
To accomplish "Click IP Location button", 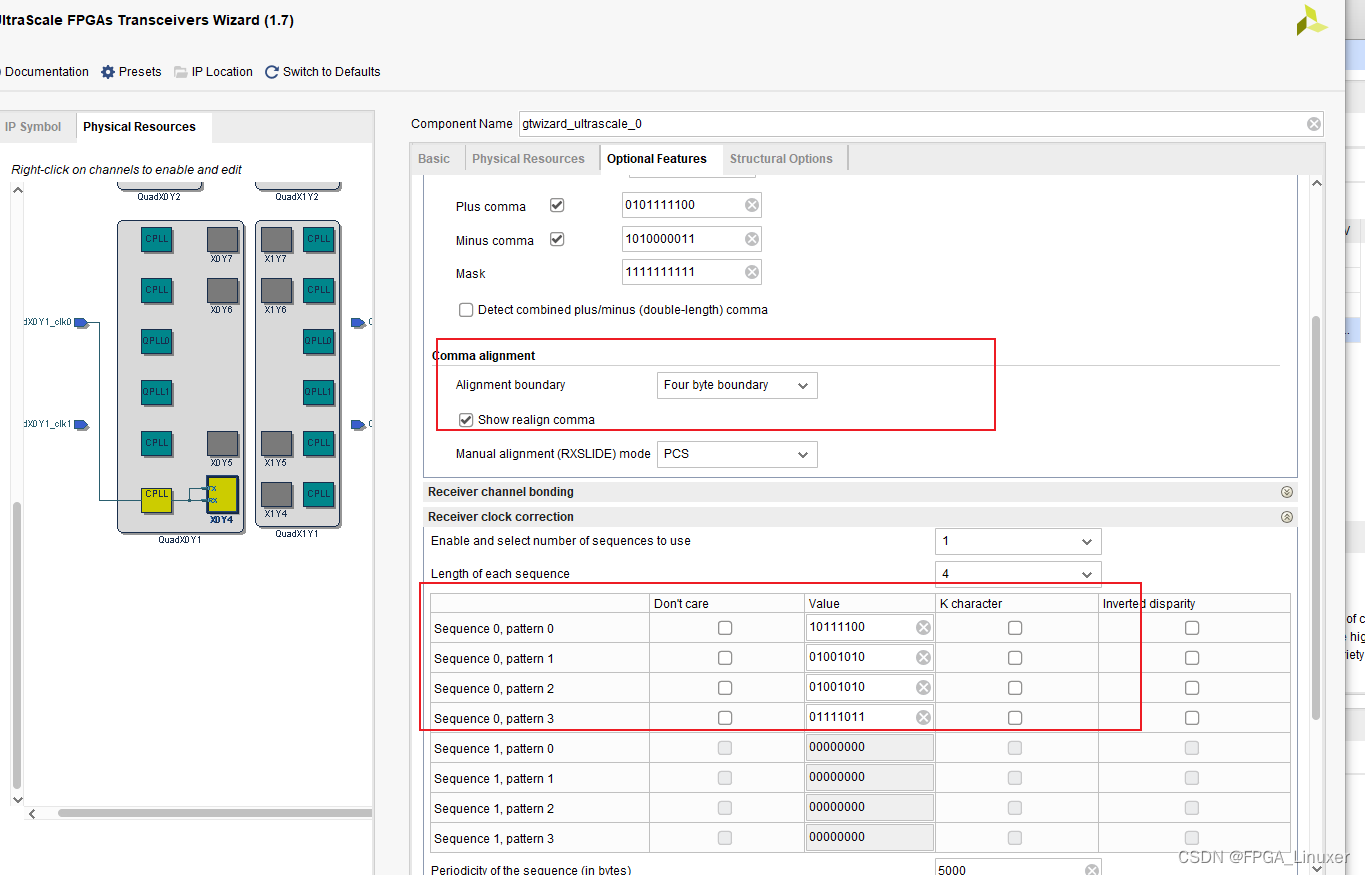I will pyautogui.click(x=213, y=72).
